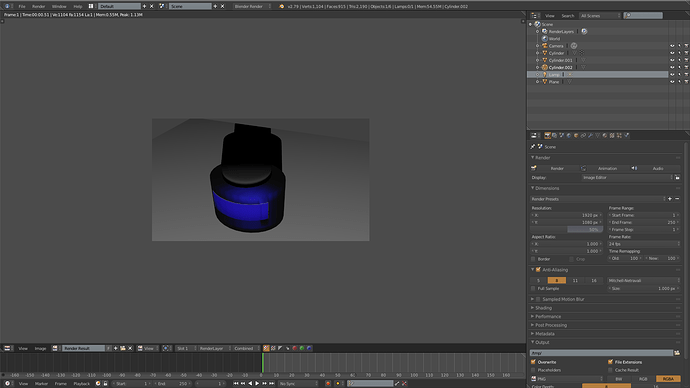This screenshot has height=388, width=690.
Task: Collapse the Dimensions panel
Action: pos(532,188)
